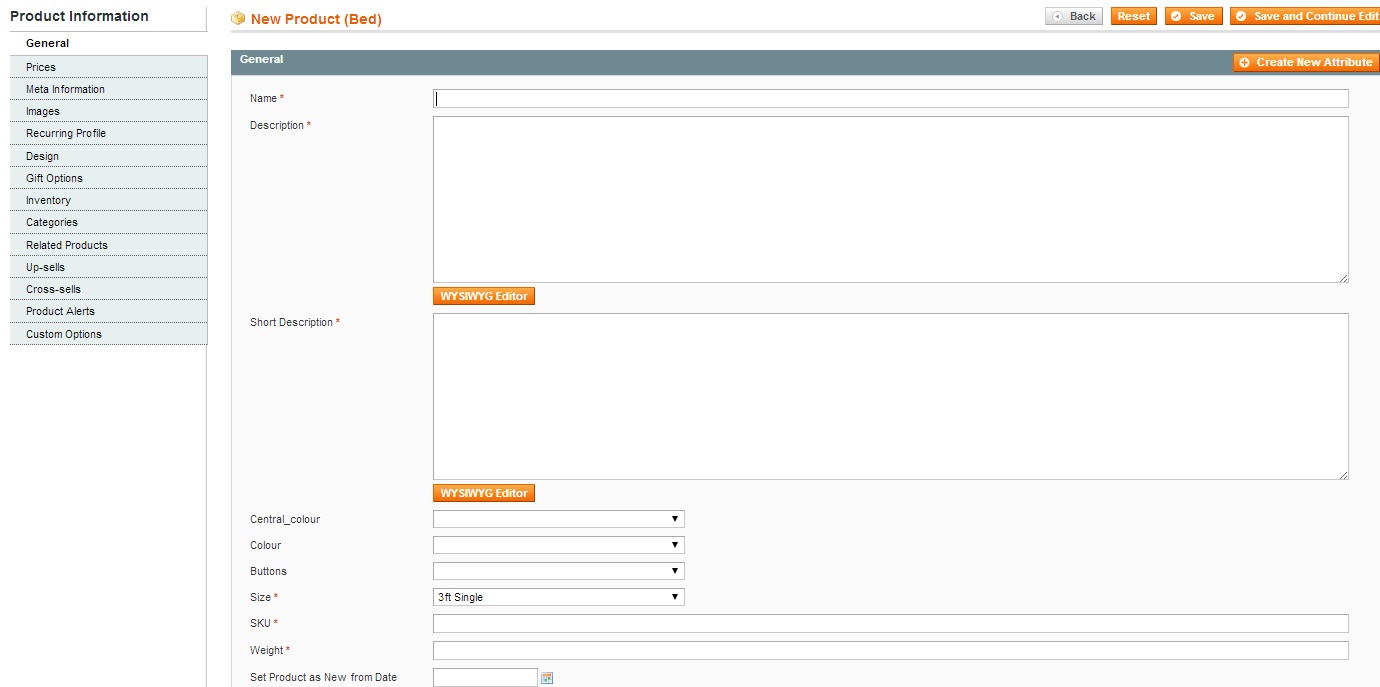
Task: Open the Central_colour dropdown
Action: [558, 519]
